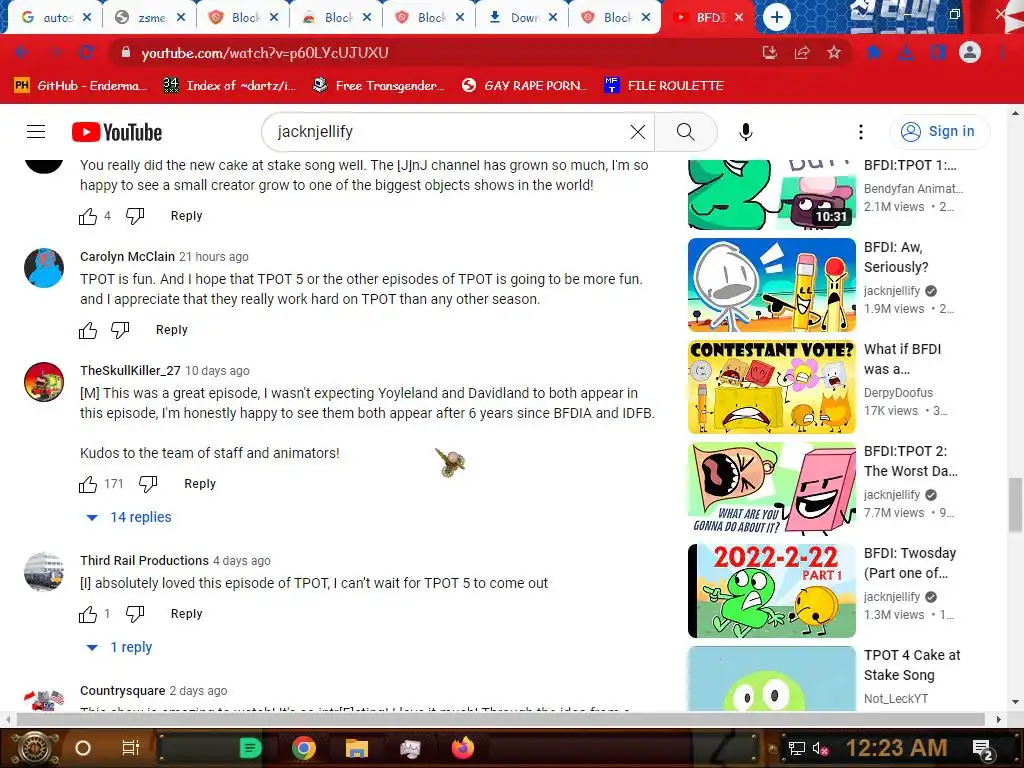This screenshot has width=1024, height=768.
Task: Switch to the 'zsme' tab
Action: click(150, 18)
